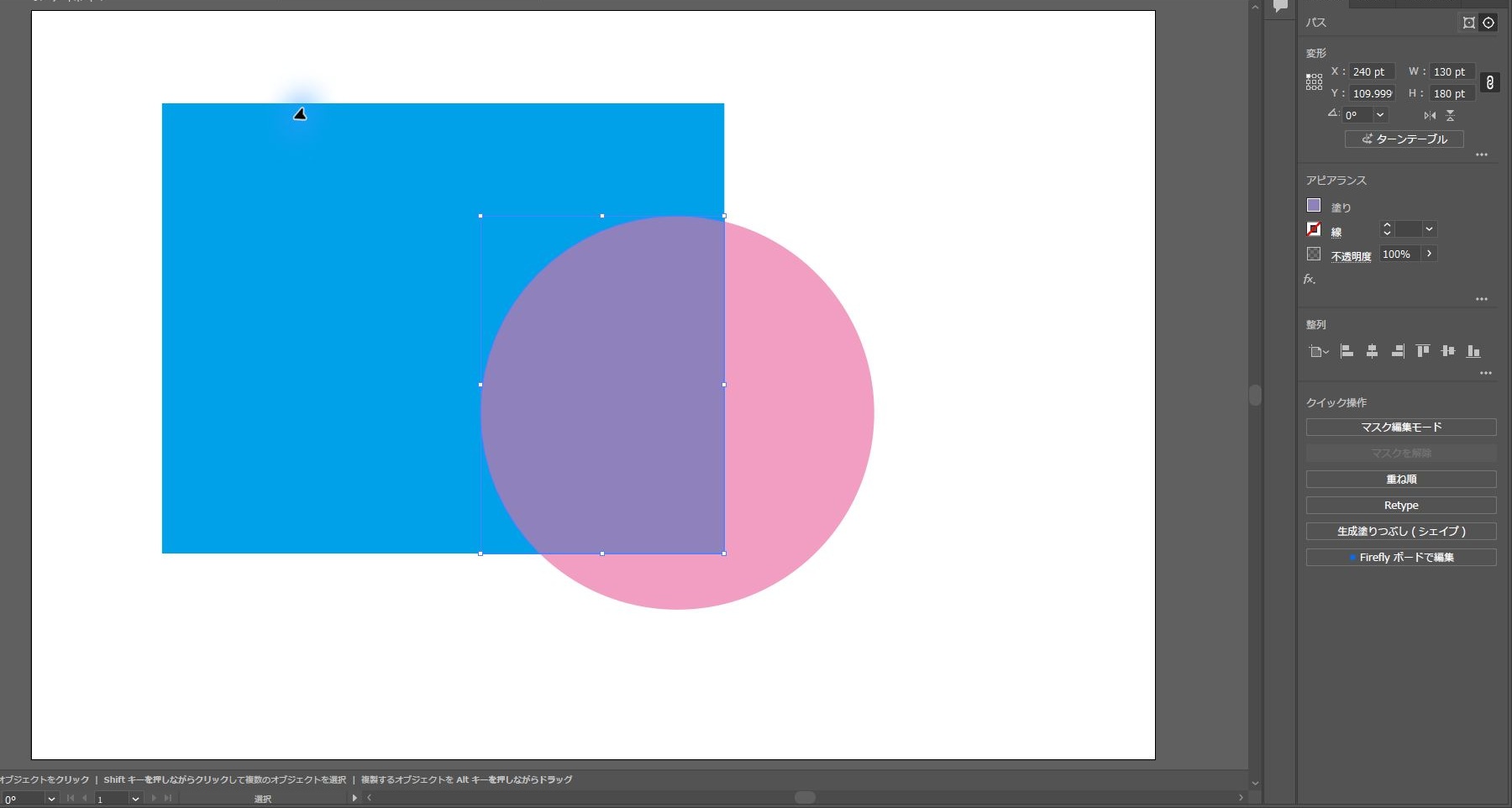Click the Y position field 109.999

click(x=1371, y=94)
